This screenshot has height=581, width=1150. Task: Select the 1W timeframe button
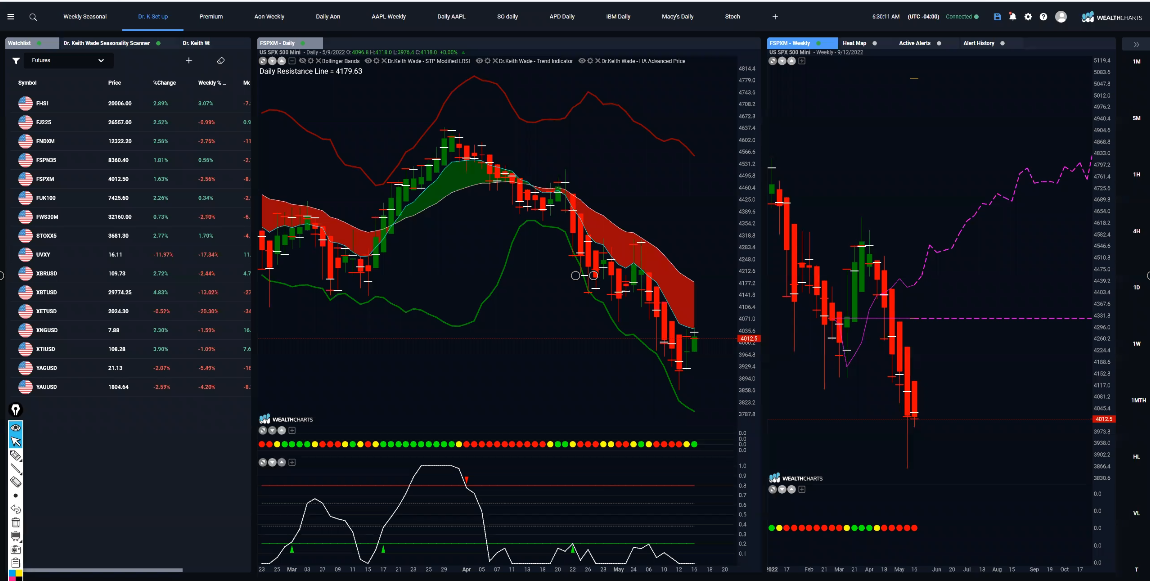coord(1136,344)
